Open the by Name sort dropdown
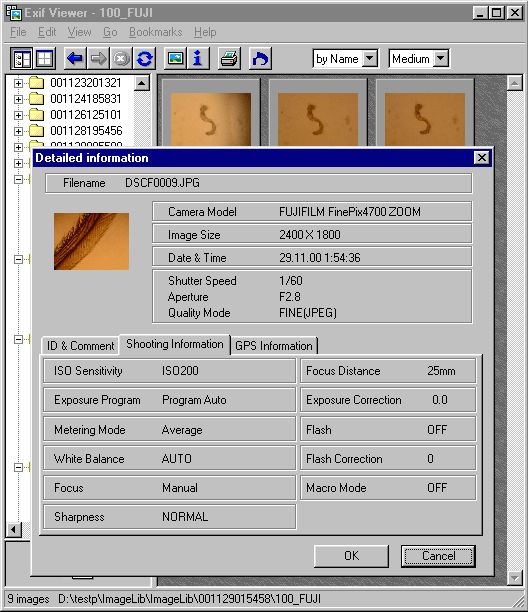 [x=370, y=59]
